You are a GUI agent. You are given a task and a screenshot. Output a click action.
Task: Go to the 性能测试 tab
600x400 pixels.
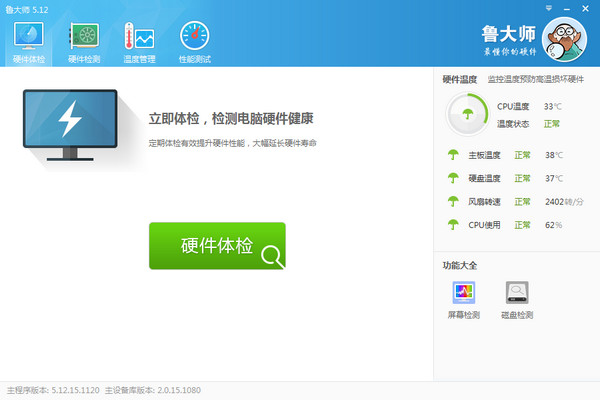195,43
